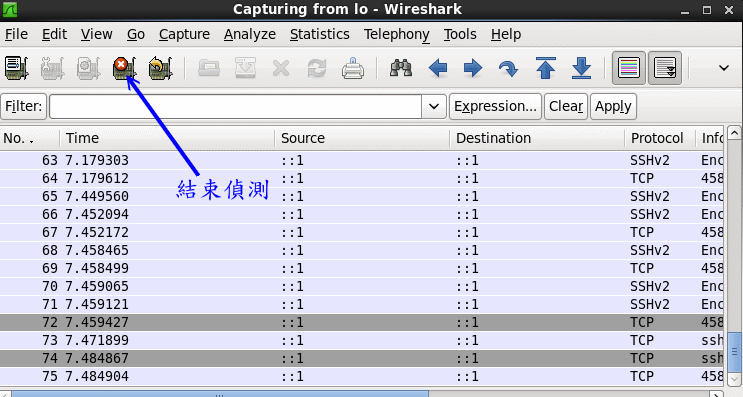Open the filter history dropdown arrow
743x397 pixels.
(434, 106)
